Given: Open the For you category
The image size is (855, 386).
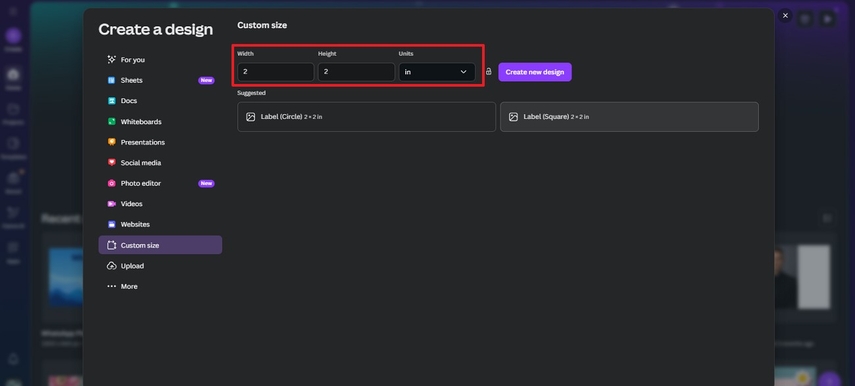Looking at the screenshot, I should [x=160, y=60].
